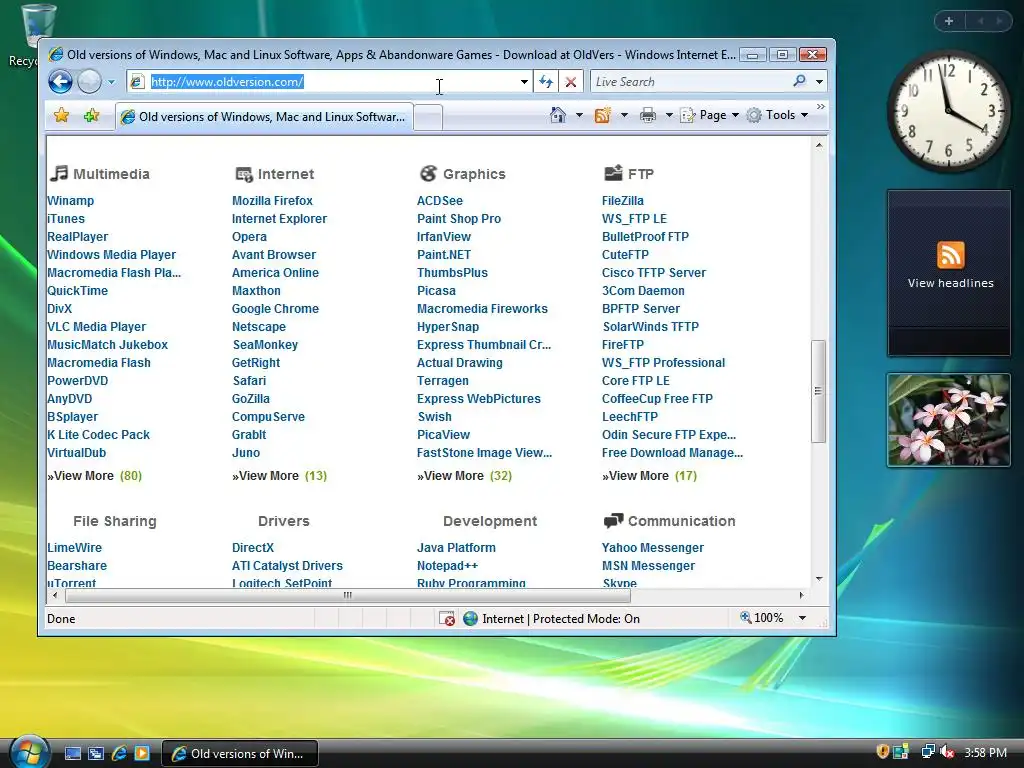Click the Communication chat bubble icon
This screenshot has height=768, width=1024.
[613, 520]
